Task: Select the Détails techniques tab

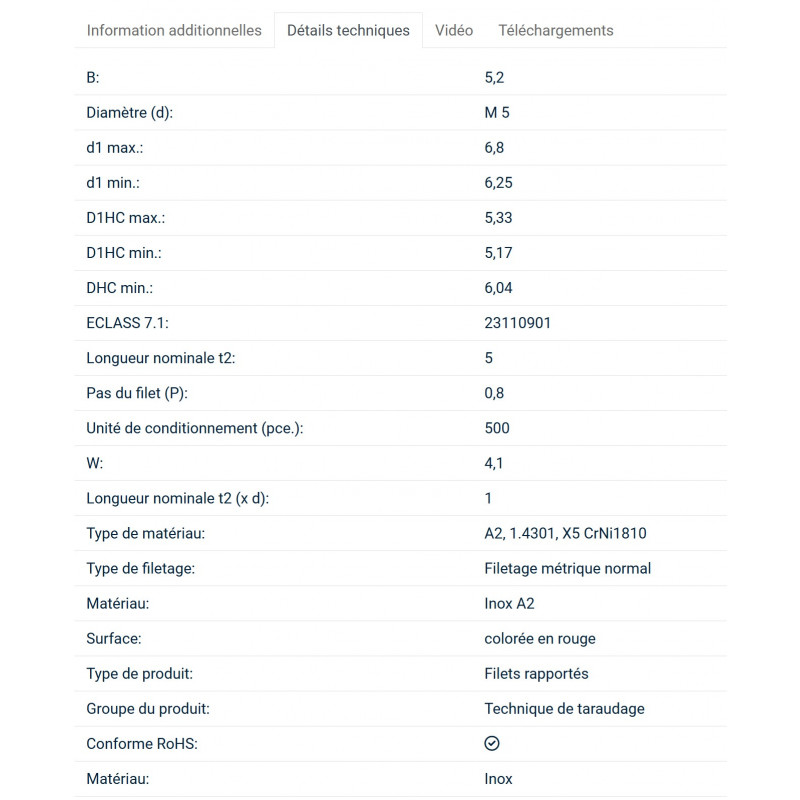Action: pyautogui.click(x=348, y=30)
